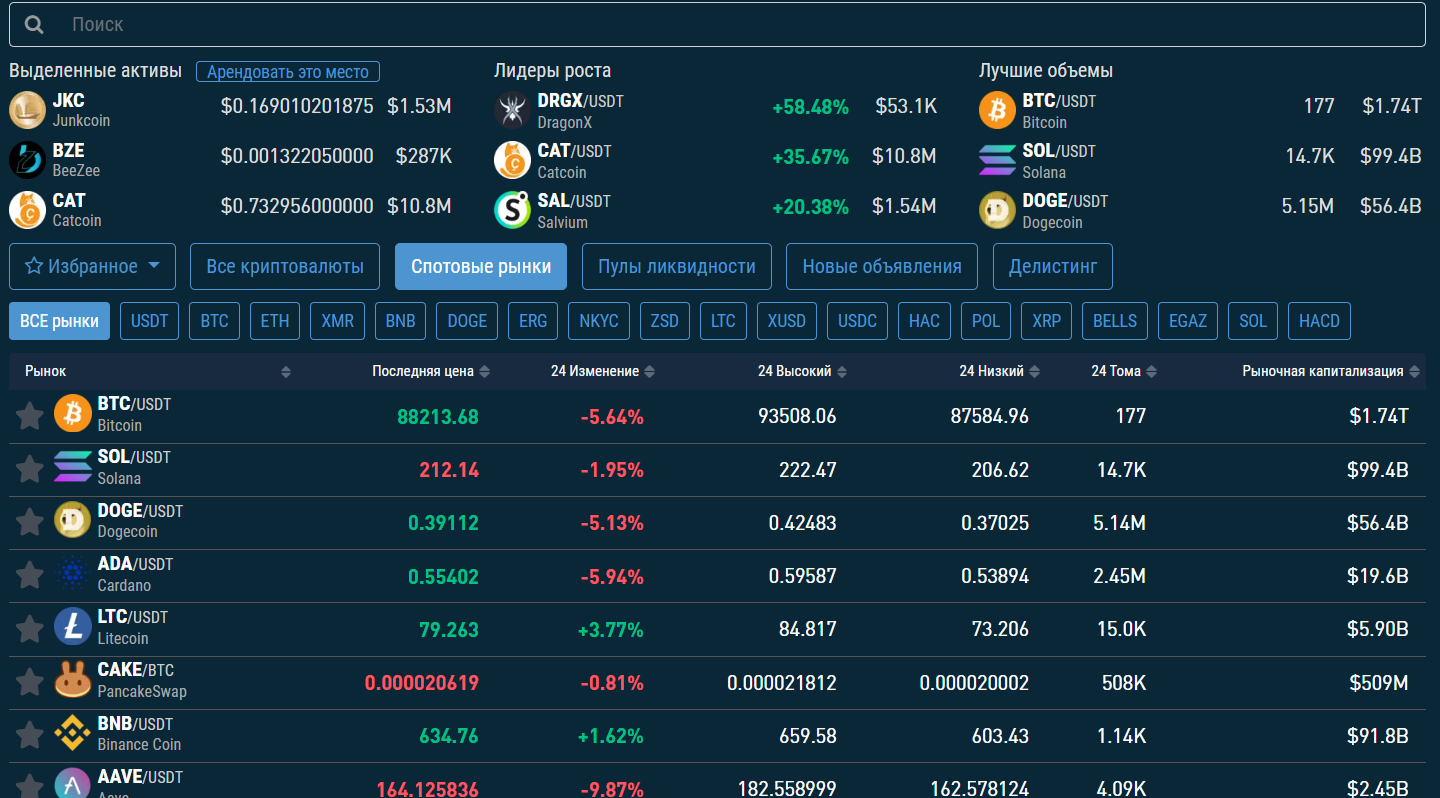Image resolution: width=1440 pixels, height=798 pixels.
Task: Star BTC/USDT as a favorite
Action: pyautogui.click(x=29, y=415)
